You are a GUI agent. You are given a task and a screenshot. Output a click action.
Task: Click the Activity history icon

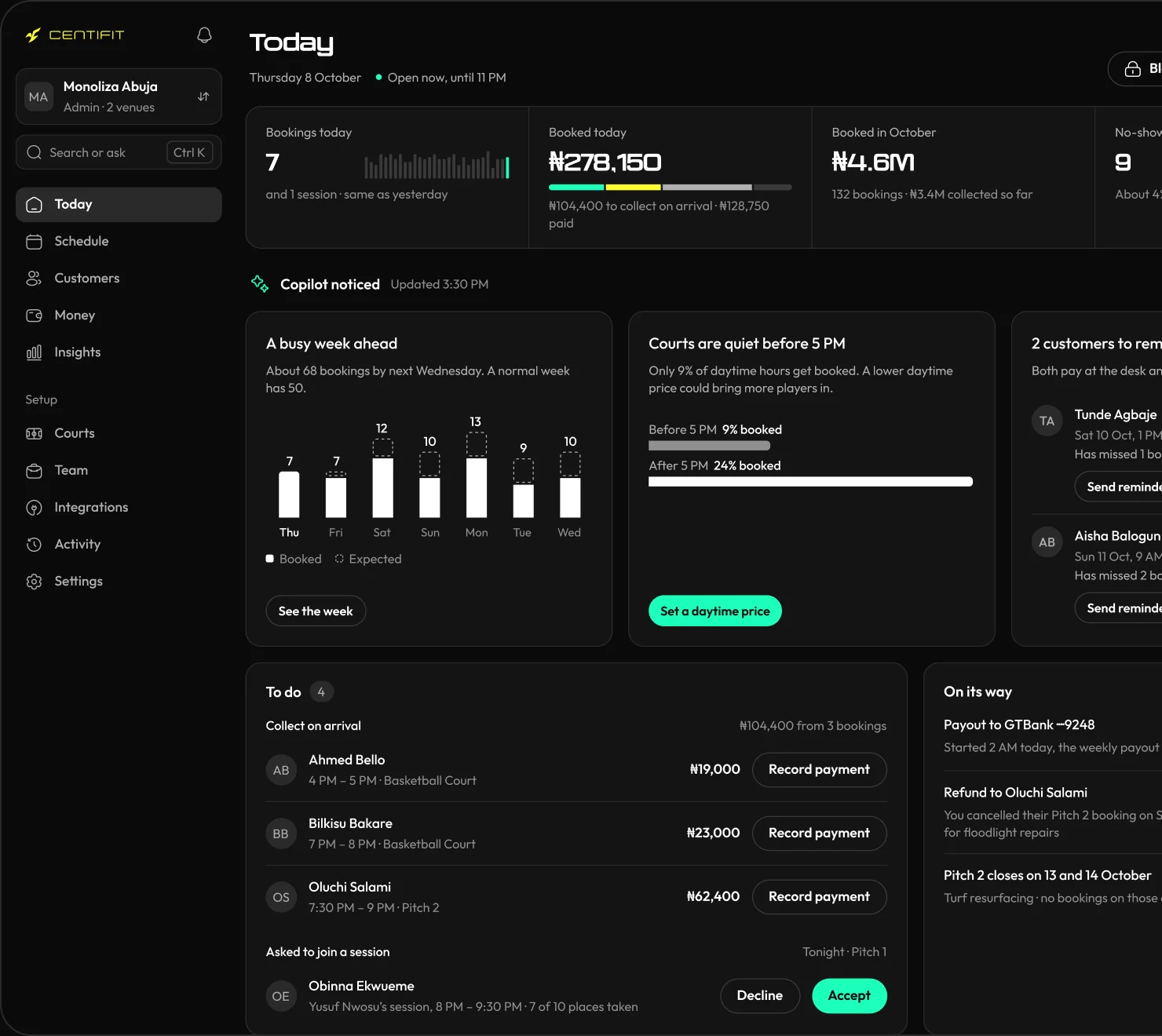pyautogui.click(x=34, y=544)
